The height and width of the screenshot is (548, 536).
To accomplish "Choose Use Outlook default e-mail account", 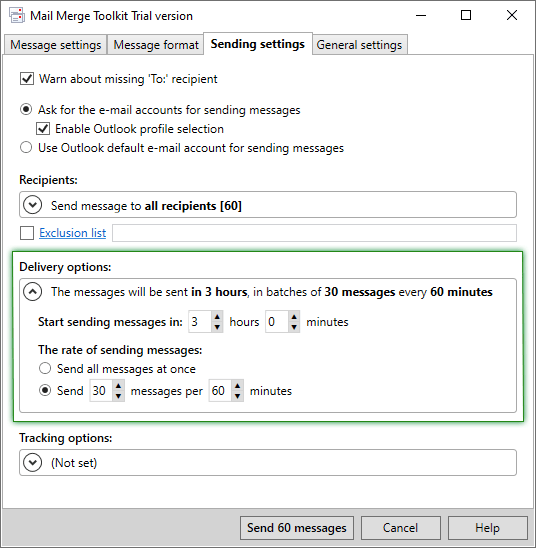I will 26,147.
